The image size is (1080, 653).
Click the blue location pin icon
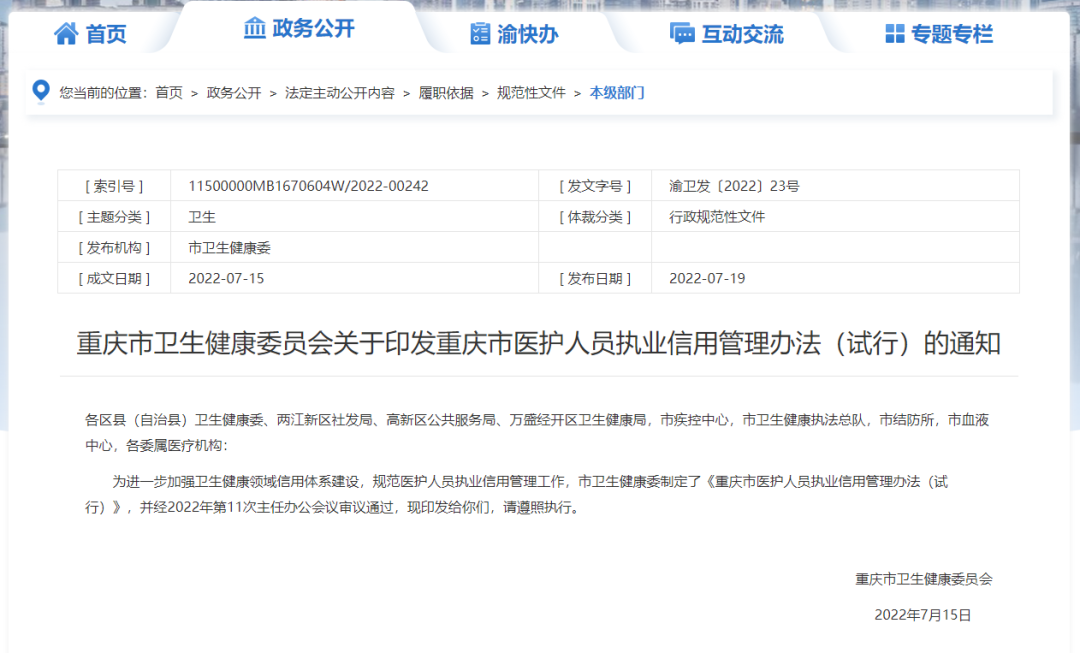coord(41,91)
